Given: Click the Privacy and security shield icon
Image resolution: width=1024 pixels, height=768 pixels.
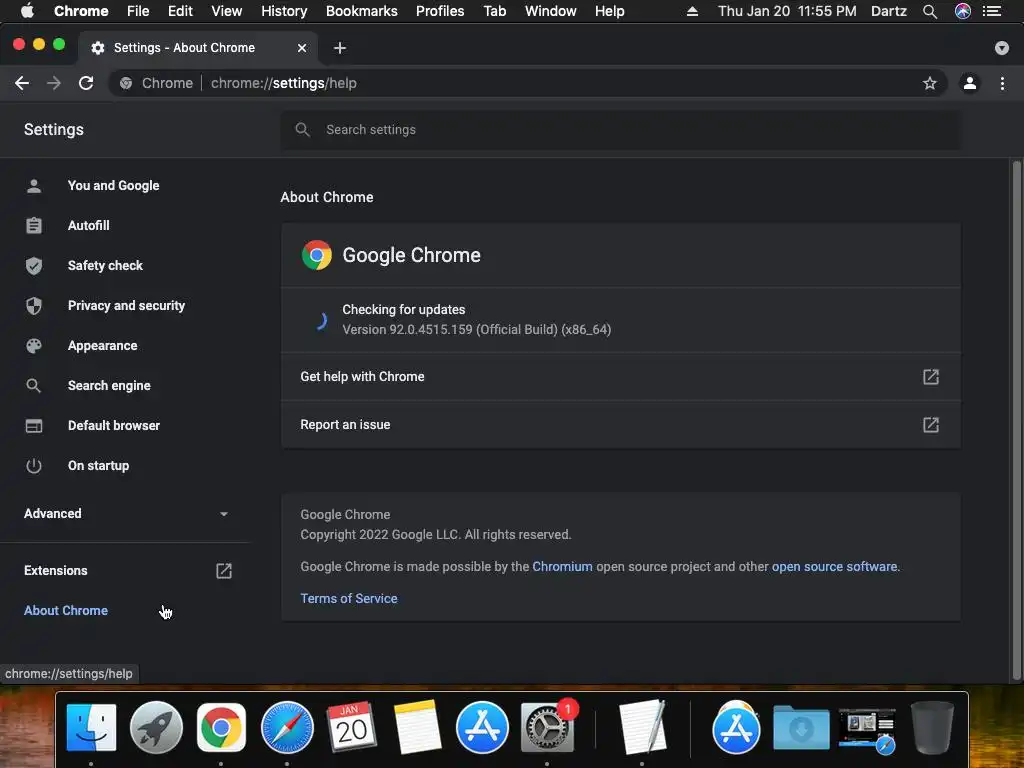Looking at the screenshot, I should pyautogui.click(x=34, y=306).
